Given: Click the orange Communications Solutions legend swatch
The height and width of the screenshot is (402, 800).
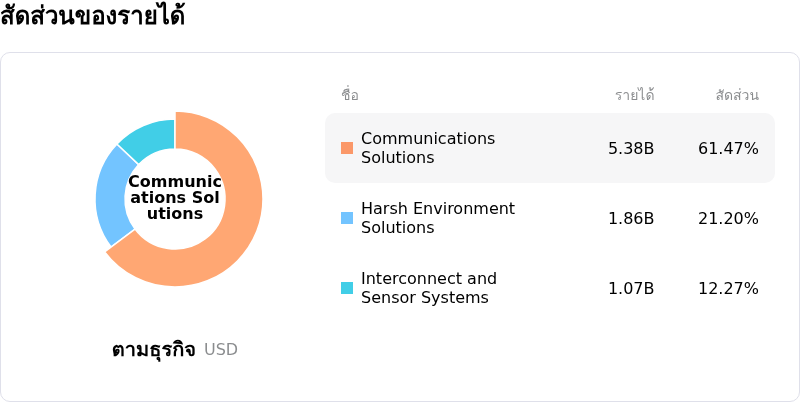Looking at the screenshot, I should (x=347, y=148).
